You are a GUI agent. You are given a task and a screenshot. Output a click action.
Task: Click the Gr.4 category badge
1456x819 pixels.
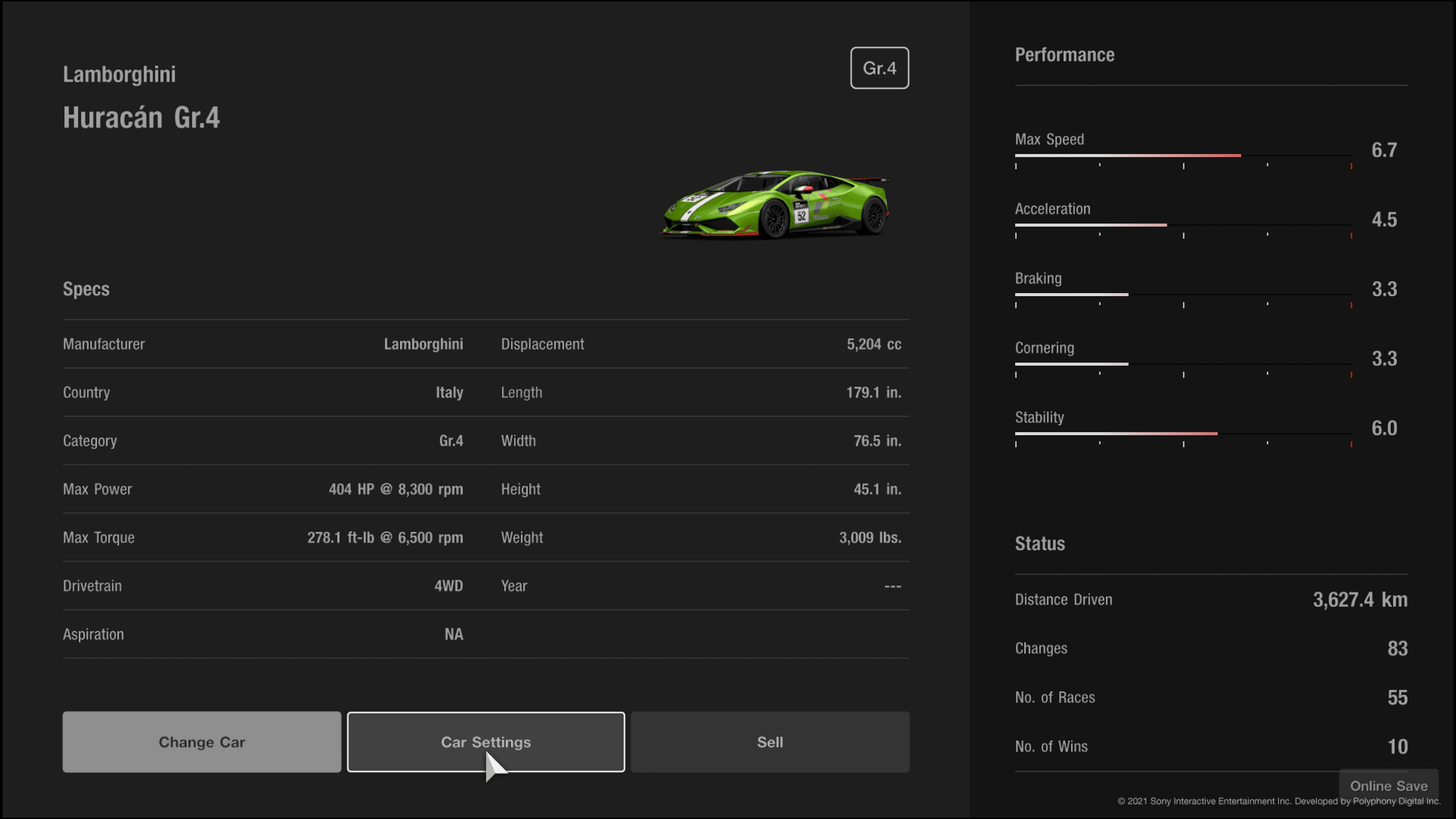pos(880,68)
